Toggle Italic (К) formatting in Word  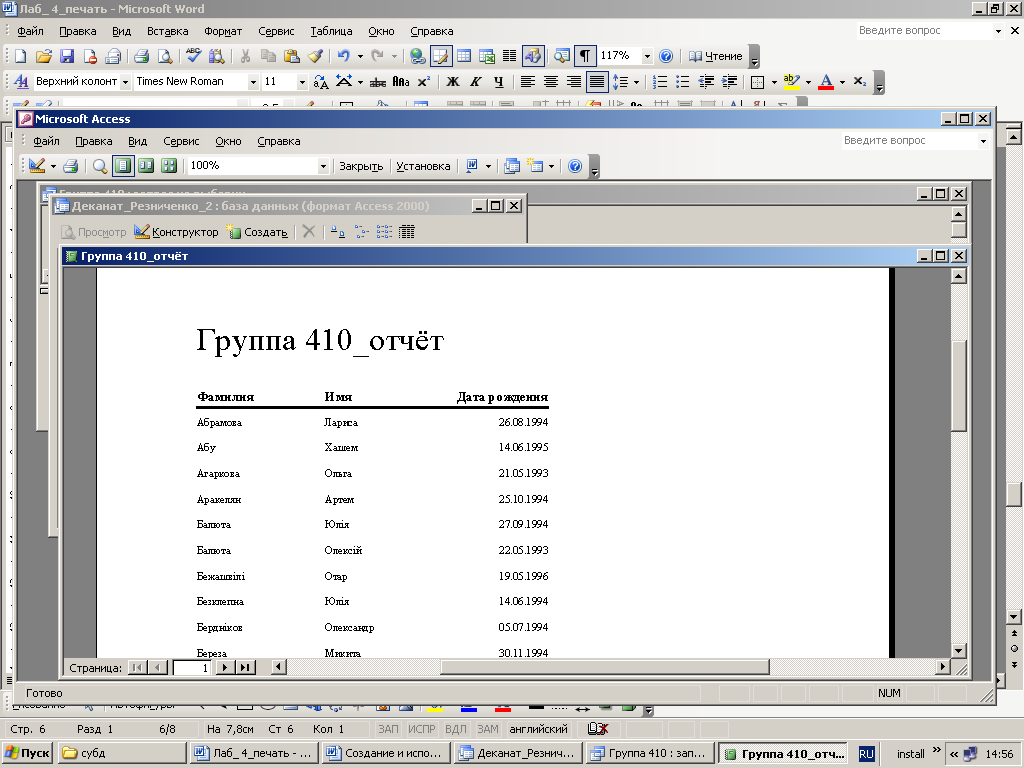pyautogui.click(x=475, y=82)
